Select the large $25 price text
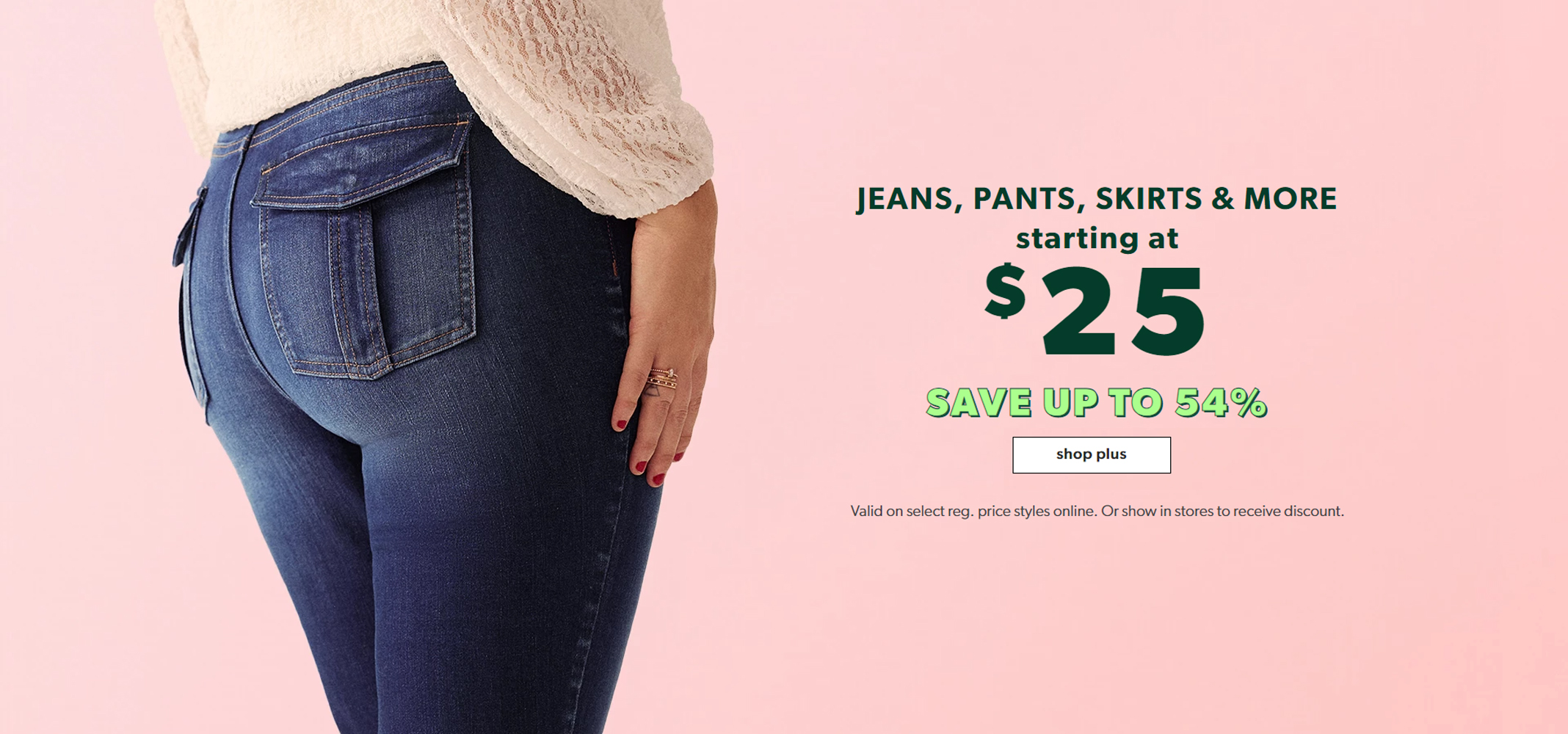The image size is (1568, 734). point(1095,310)
